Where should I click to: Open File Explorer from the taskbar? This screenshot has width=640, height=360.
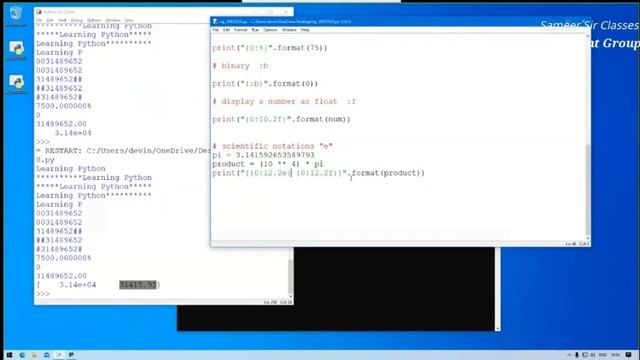(x=34, y=355)
